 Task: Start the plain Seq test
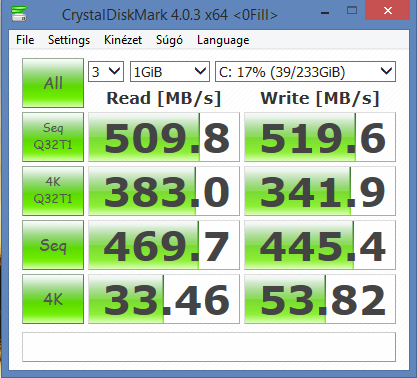tap(53, 245)
